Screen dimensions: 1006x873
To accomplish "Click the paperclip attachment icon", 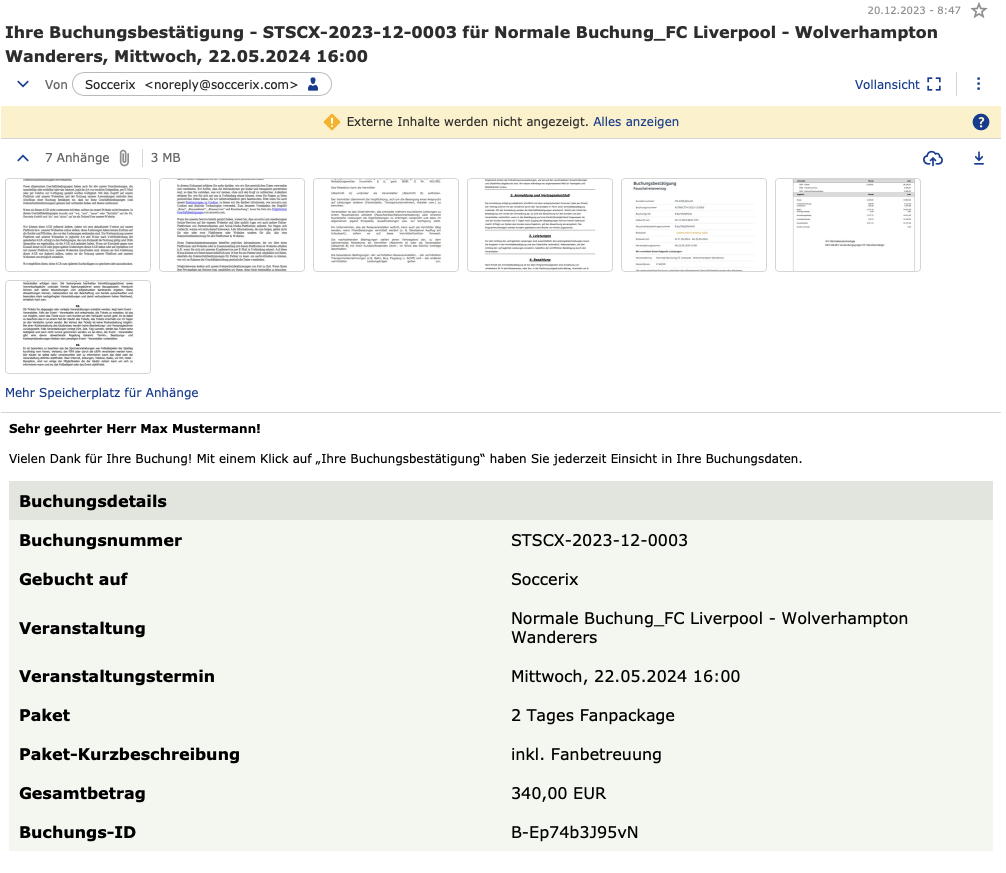I will click(124, 158).
